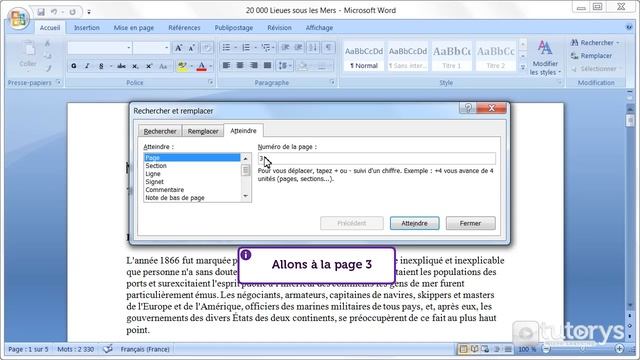
Task: Switch to full screen reading view
Action: click(x=474, y=349)
